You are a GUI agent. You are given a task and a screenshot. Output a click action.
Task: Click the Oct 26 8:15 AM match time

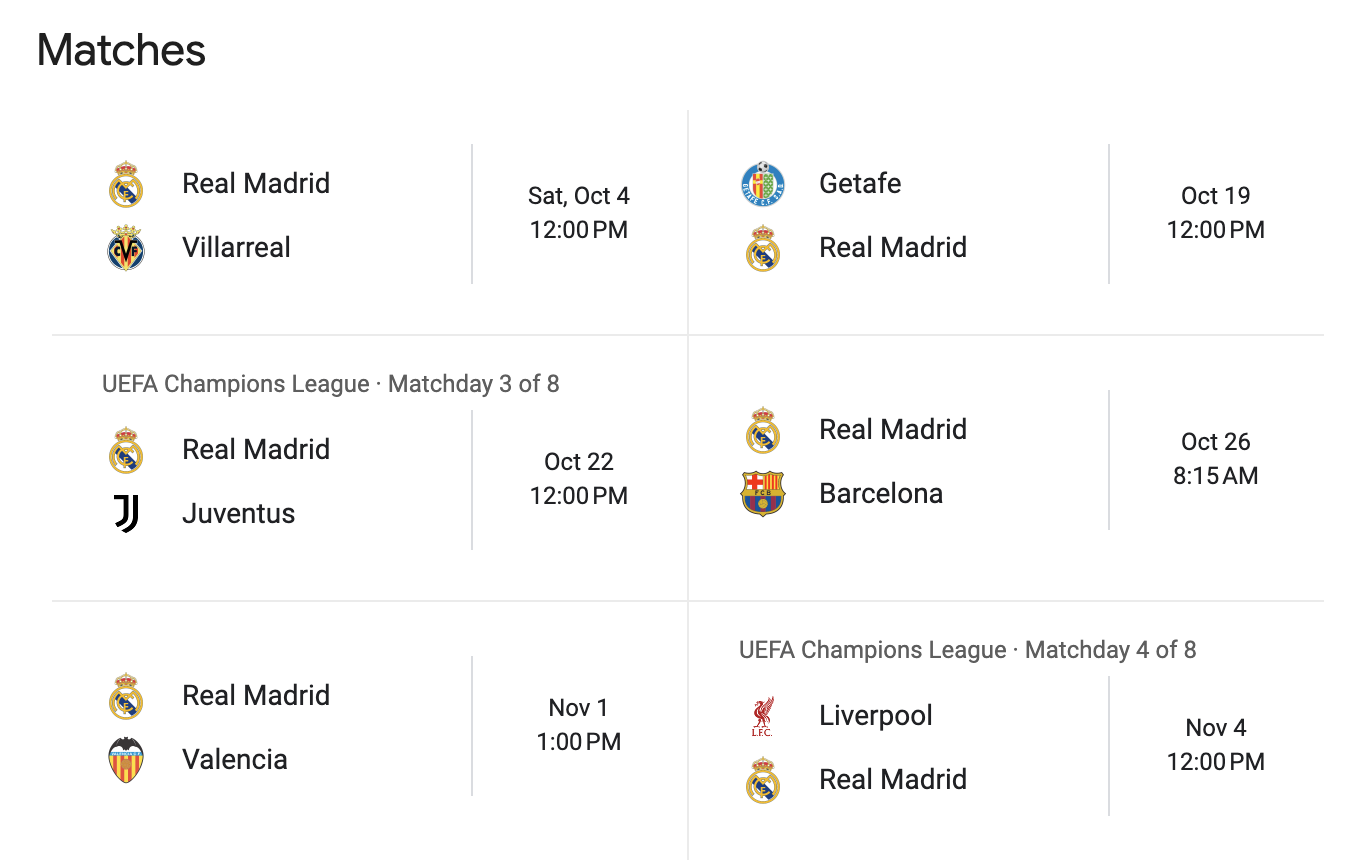1215,459
